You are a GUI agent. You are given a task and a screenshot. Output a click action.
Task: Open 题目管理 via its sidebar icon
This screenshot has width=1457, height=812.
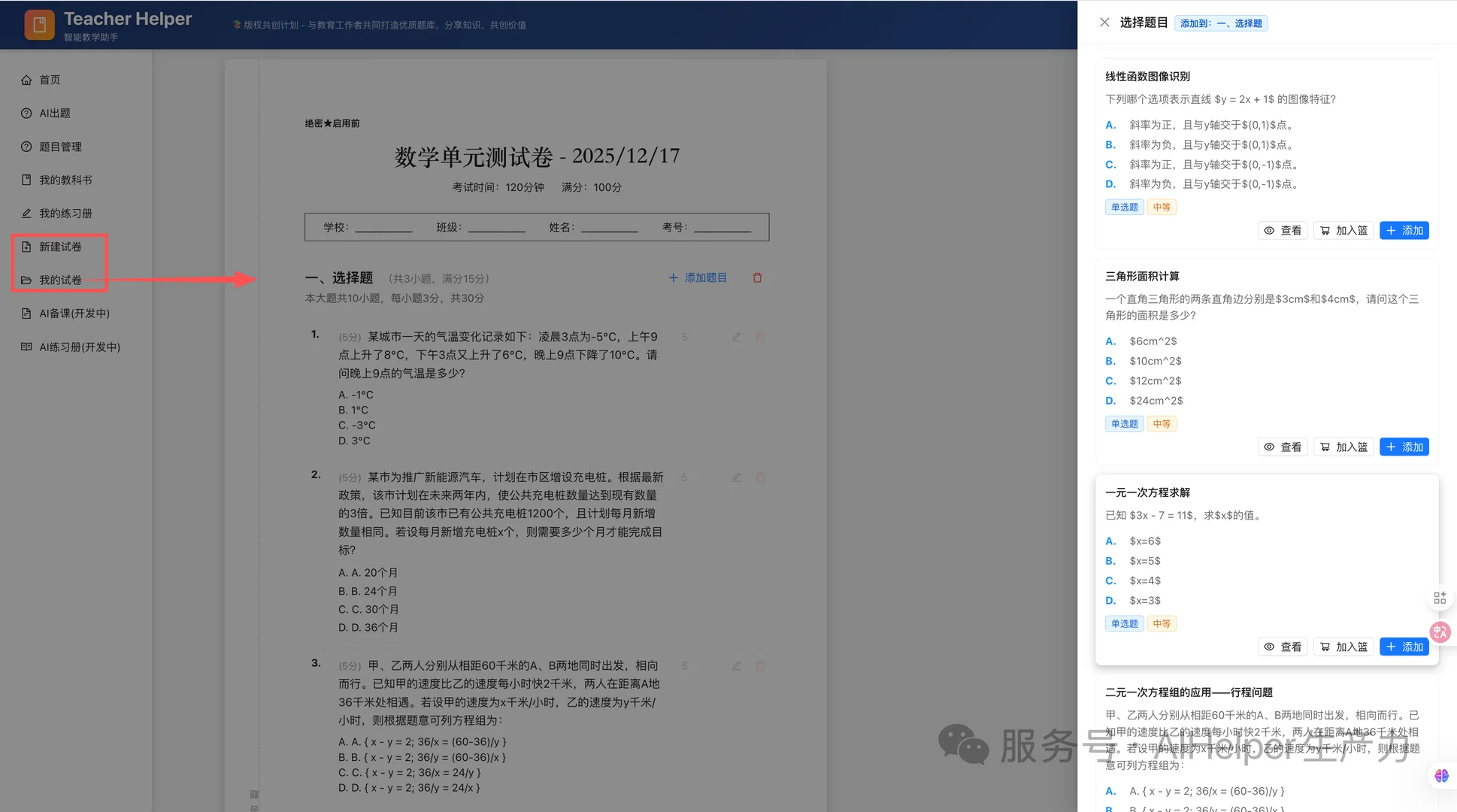[26, 147]
